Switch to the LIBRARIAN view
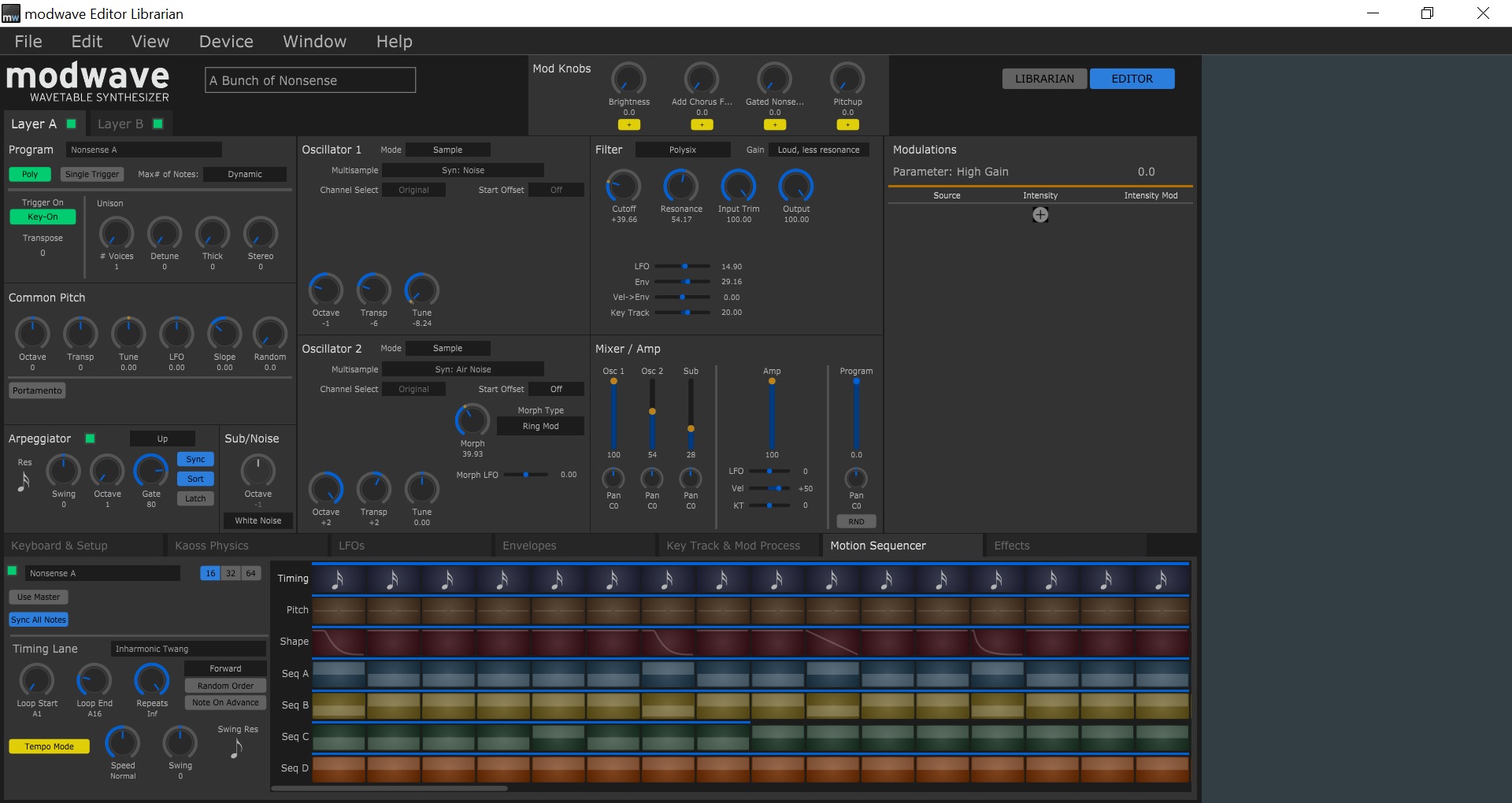The width and height of the screenshot is (1512, 803). [1043, 79]
